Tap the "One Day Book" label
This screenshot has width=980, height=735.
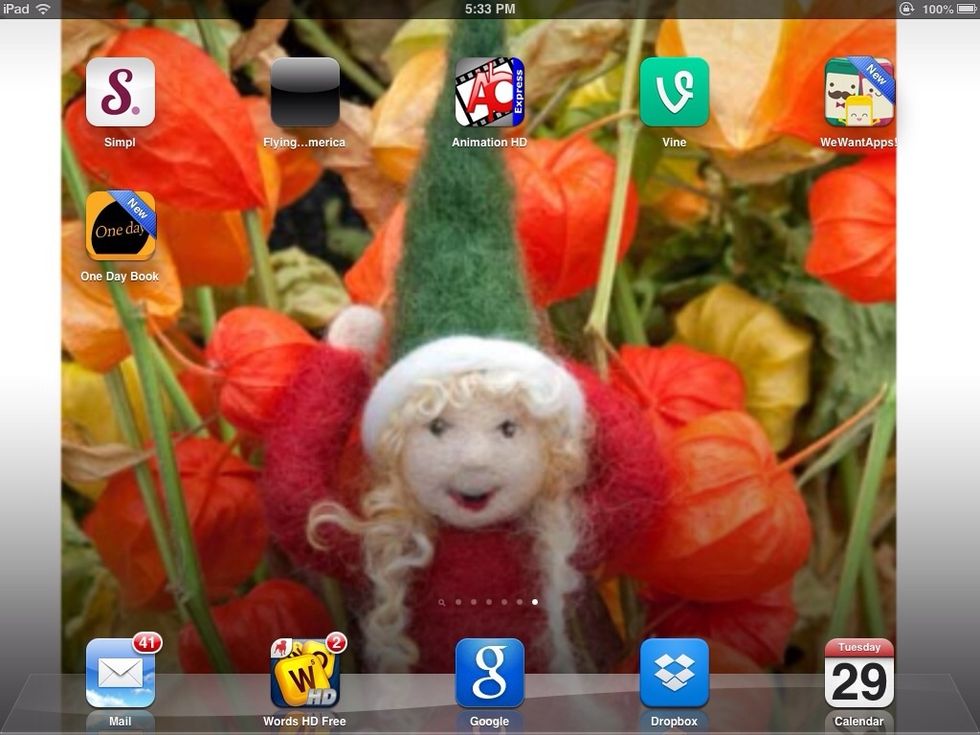[120, 277]
